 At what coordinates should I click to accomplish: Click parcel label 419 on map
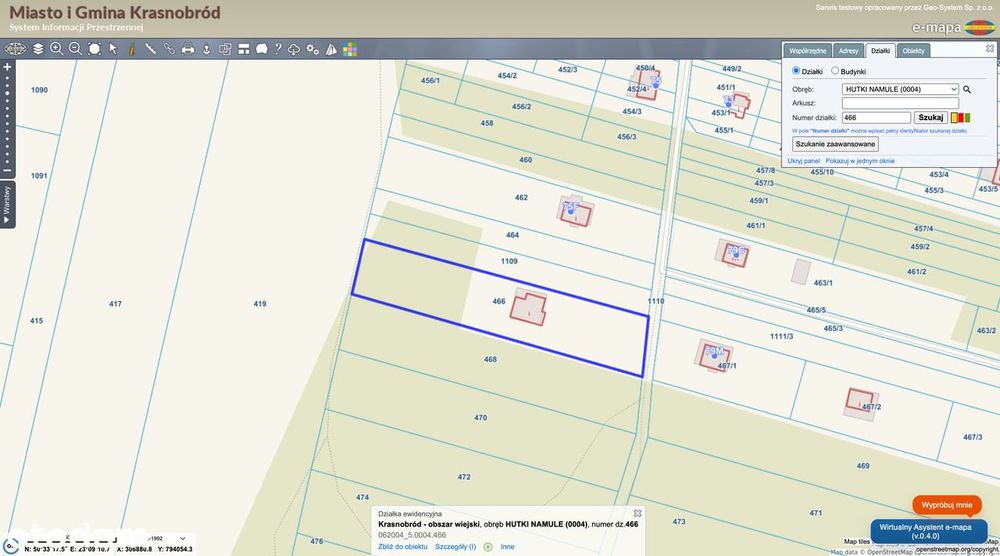pyautogui.click(x=260, y=304)
